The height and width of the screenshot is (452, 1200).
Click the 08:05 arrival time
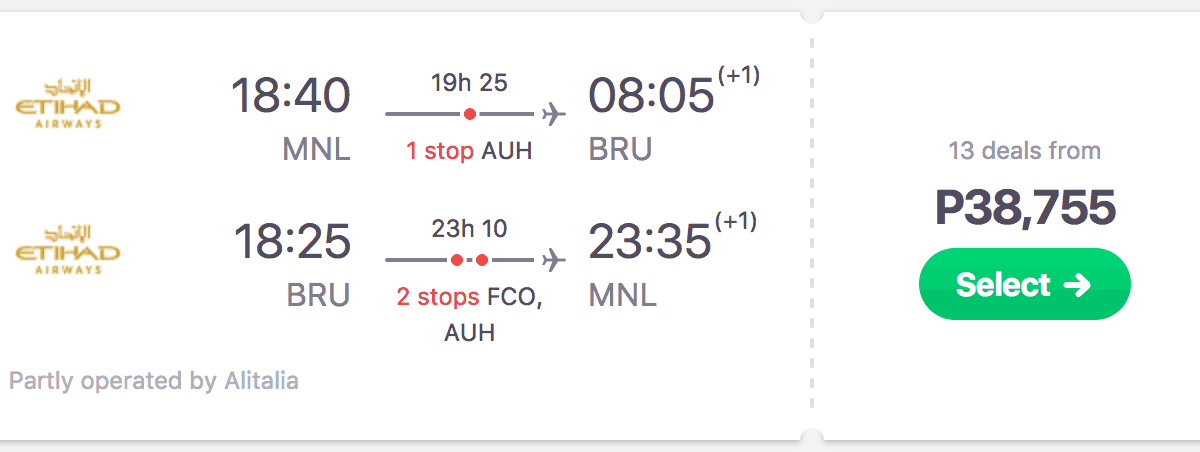pos(651,97)
